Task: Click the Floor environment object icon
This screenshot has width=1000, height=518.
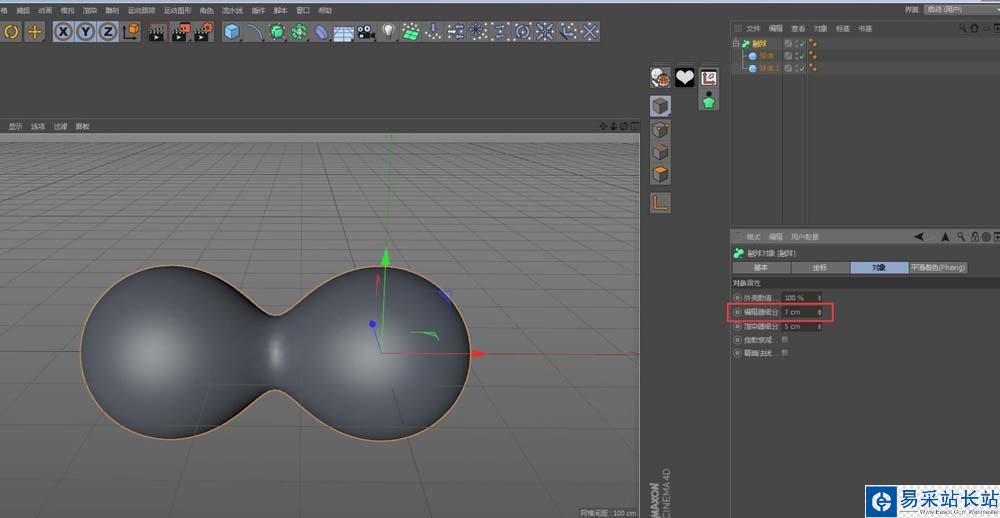Action: pyautogui.click(x=343, y=32)
